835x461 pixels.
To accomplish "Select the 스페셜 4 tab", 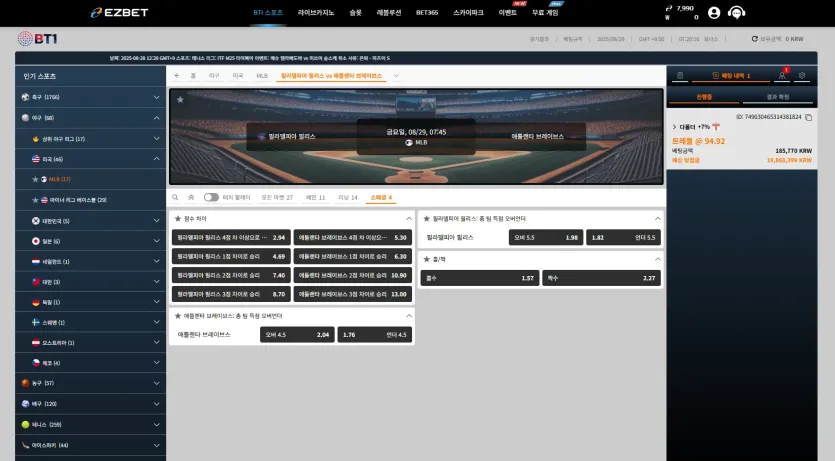I will click(381, 197).
